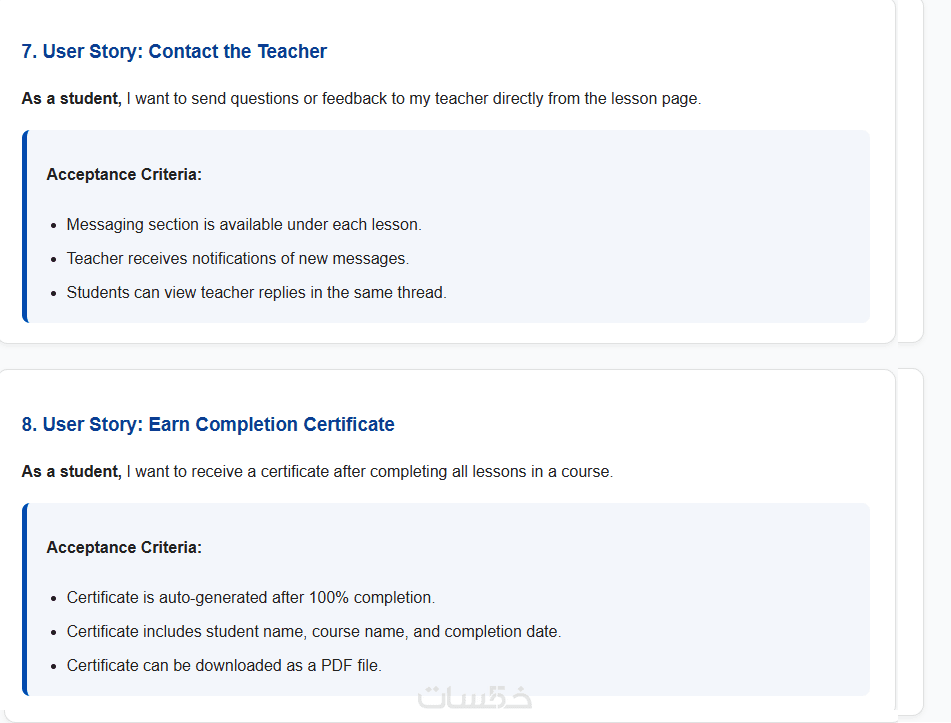Select the "Students can view teacher replies" bullet
This screenshot has width=951, height=723.
(x=256, y=292)
